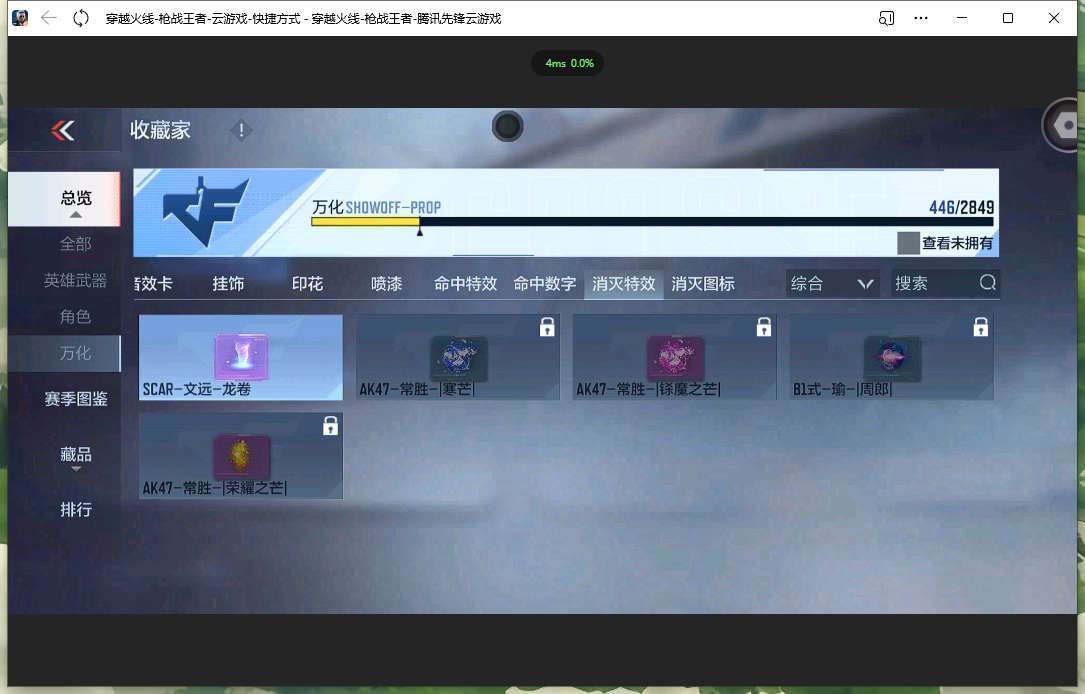1085x694 pixels.
Task: Tap the search magnifier icon
Action: (987, 282)
